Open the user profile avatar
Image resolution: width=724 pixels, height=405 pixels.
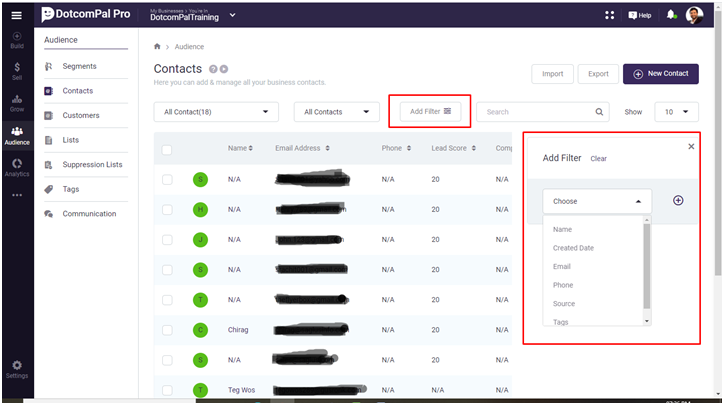click(x=694, y=15)
